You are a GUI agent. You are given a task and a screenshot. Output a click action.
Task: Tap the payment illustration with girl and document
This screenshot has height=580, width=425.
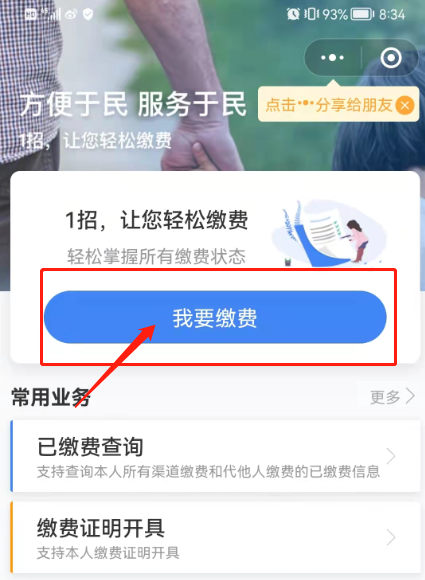coord(328,233)
